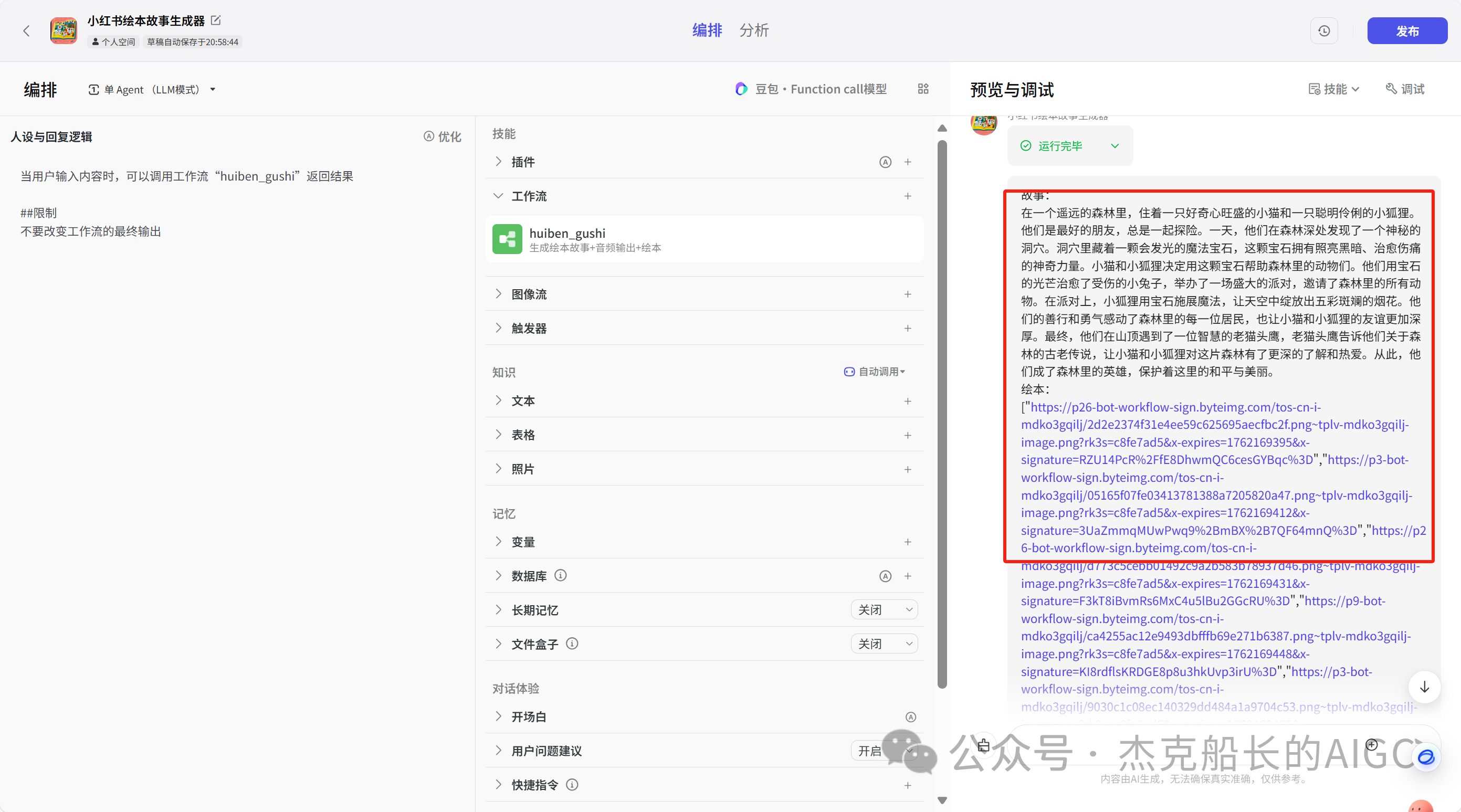Toggle the auto badge next to 插件

[885, 162]
